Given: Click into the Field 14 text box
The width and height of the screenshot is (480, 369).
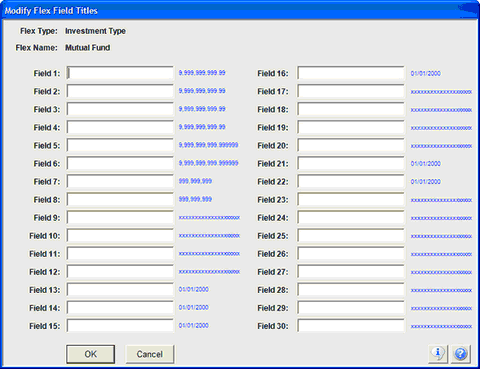Looking at the screenshot, I should pos(120,308).
